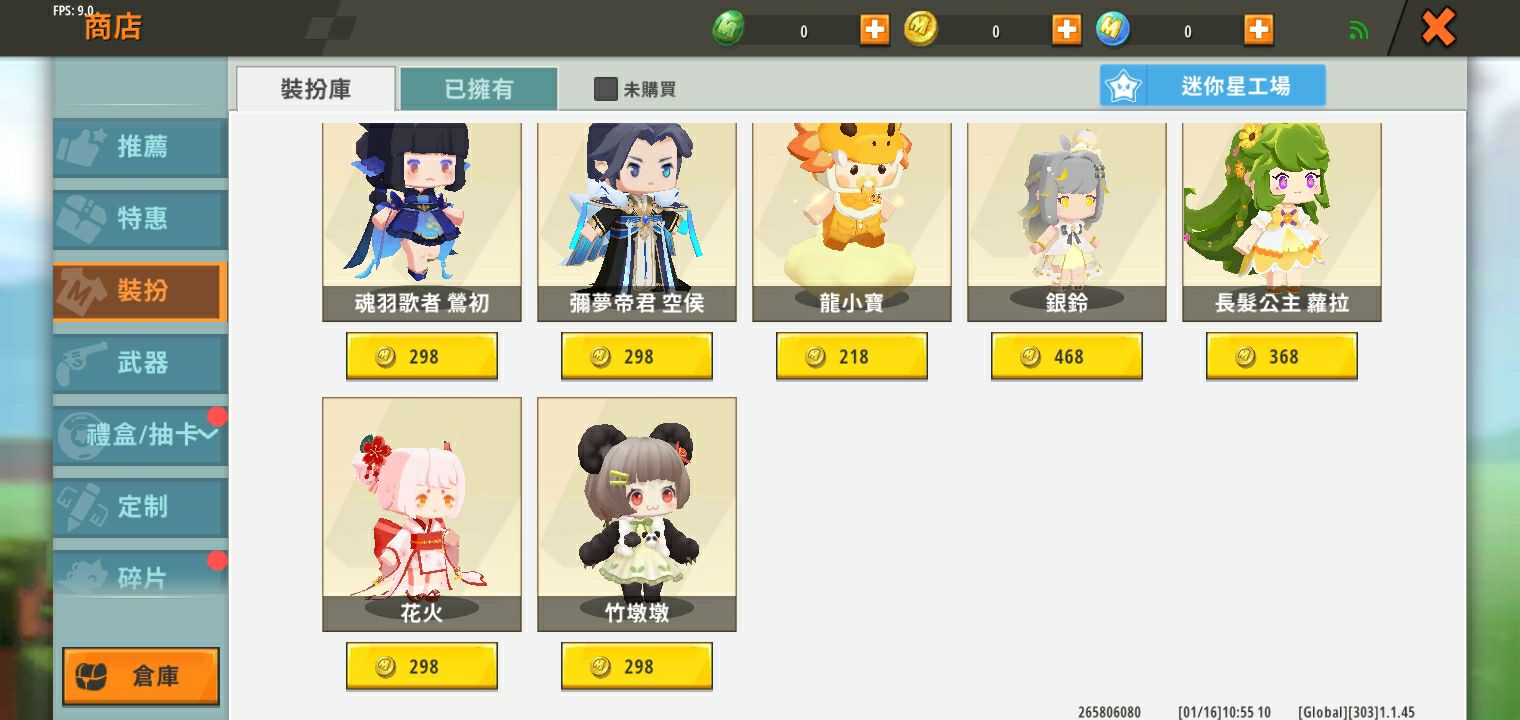
Task: Buy 長髮公主 蘿拉 for 368 coins
Action: coord(1282,357)
